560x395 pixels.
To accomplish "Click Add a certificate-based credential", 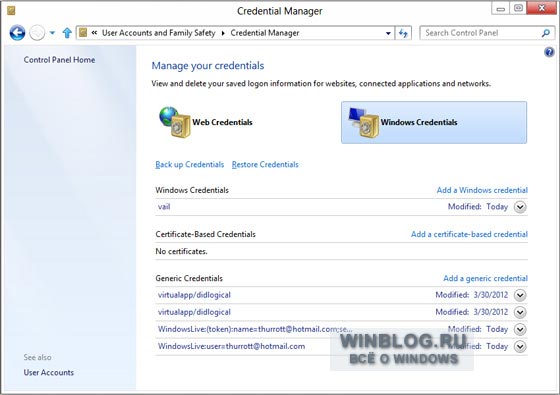I will pyautogui.click(x=469, y=234).
